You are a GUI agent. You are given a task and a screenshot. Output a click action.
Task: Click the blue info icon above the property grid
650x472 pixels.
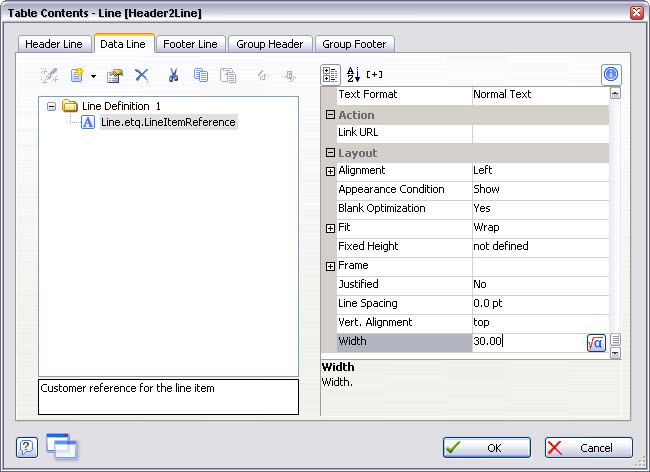[x=611, y=75]
